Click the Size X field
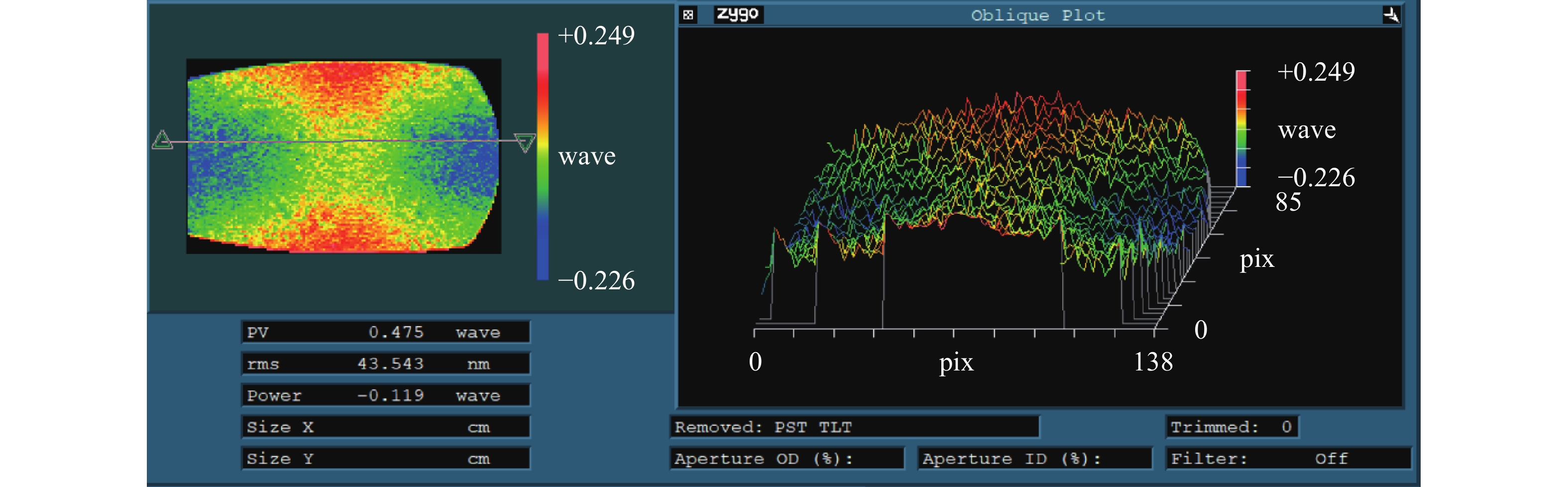 pos(385,427)
